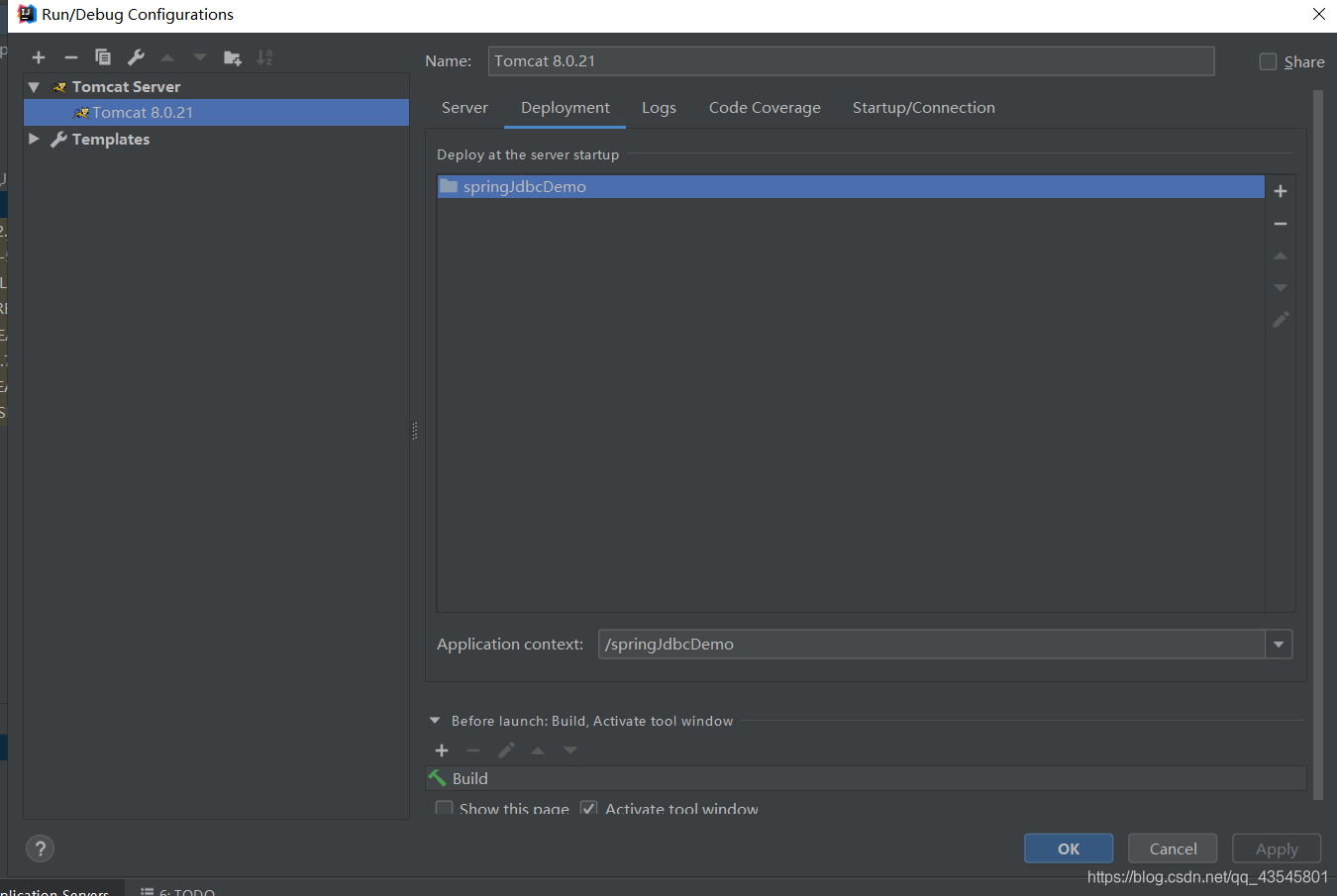Add deployment artifact plus button
The width and height of the screenshot is (1337, 896).
pyautogui.click(x=1281, y=191)
